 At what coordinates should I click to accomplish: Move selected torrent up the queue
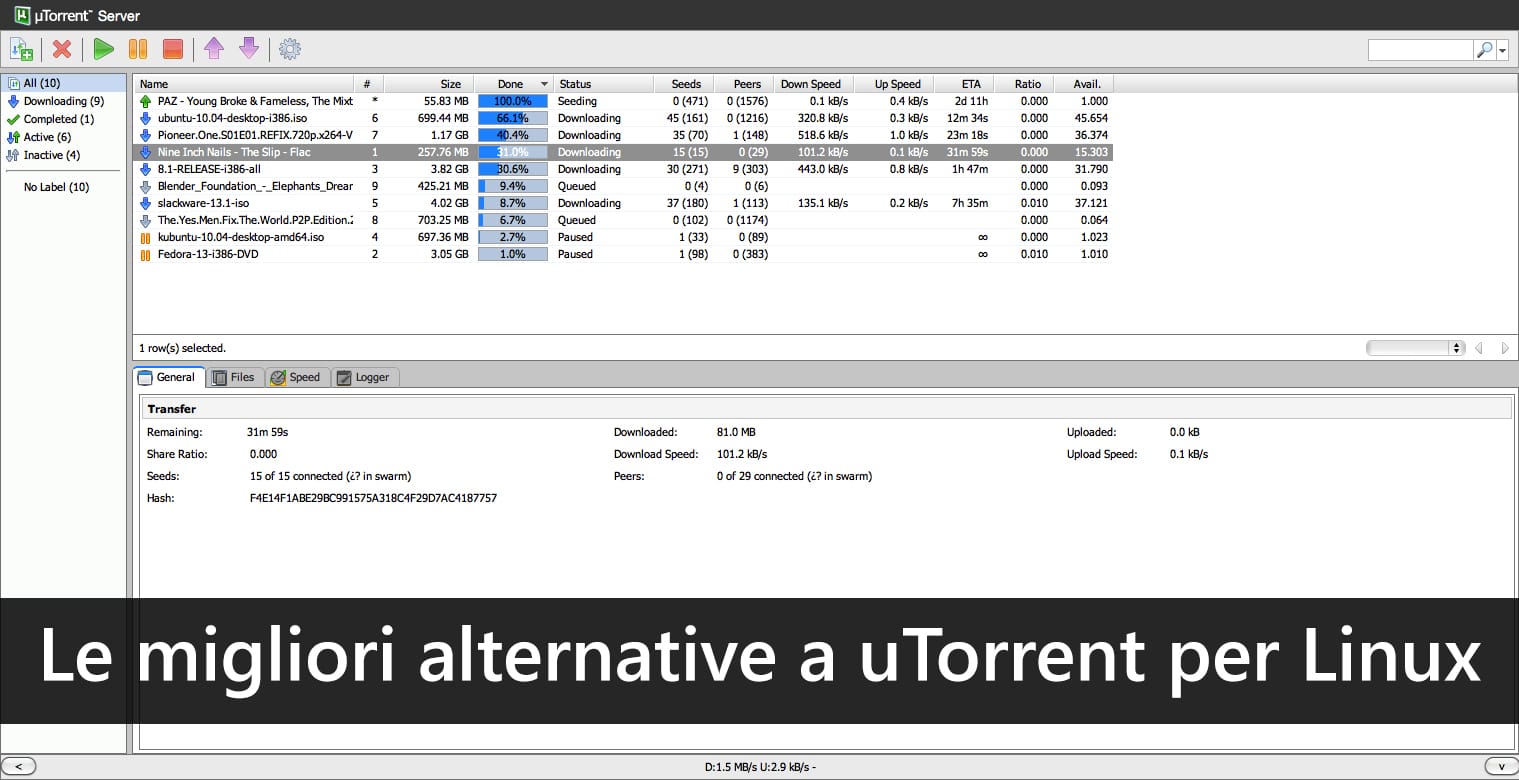[x=212, y=48]
